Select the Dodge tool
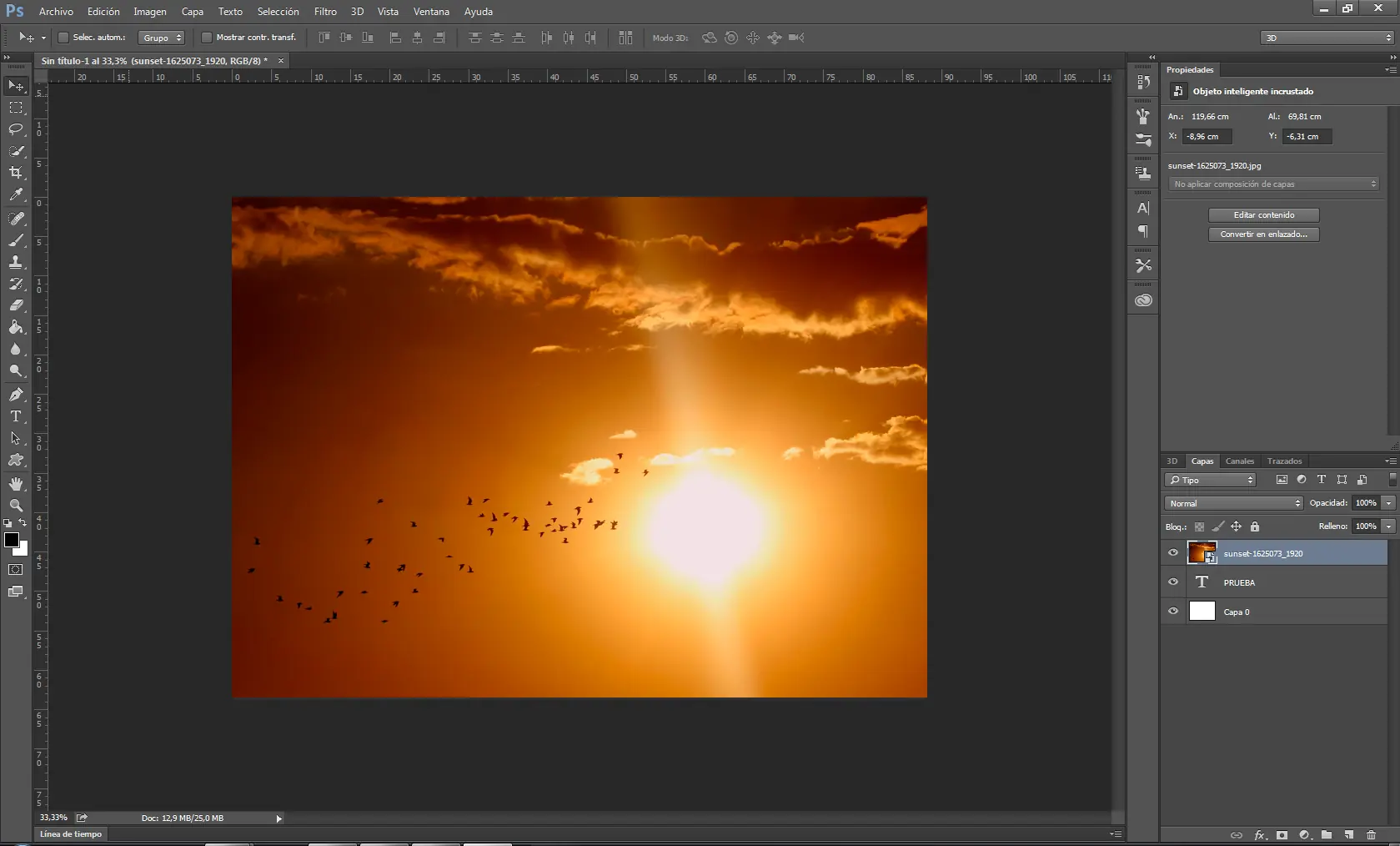The height and width of the screenshot is (846, 1400). tap(16, 370)
